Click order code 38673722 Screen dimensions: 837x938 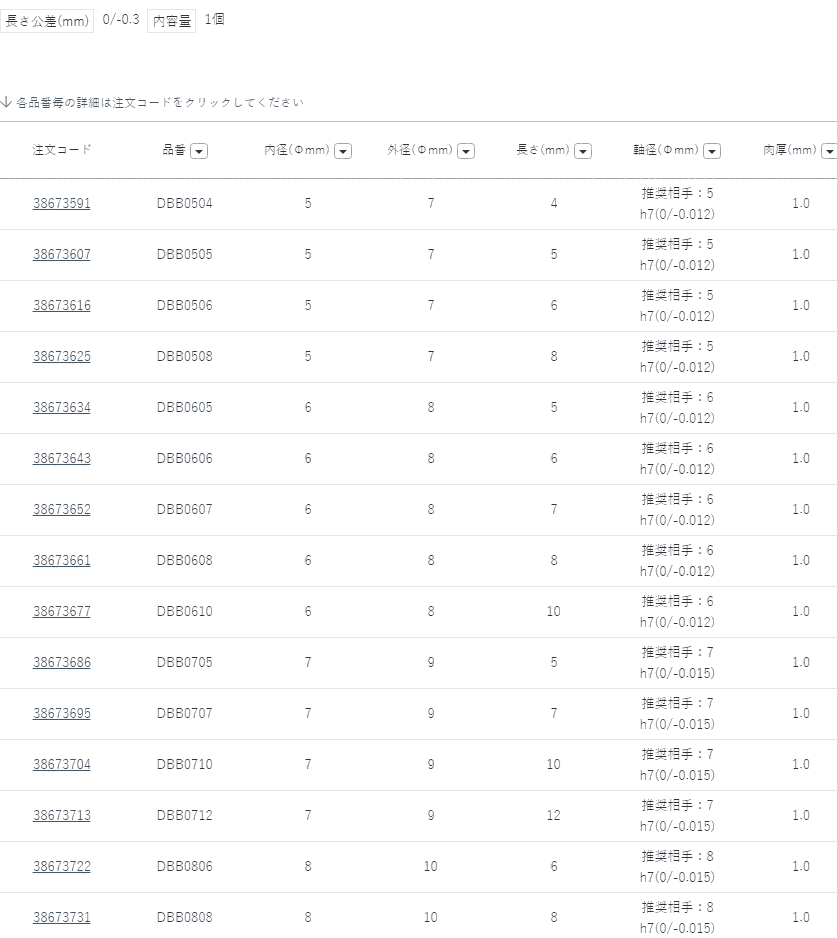pyautogui.click(x=62, y=867)
